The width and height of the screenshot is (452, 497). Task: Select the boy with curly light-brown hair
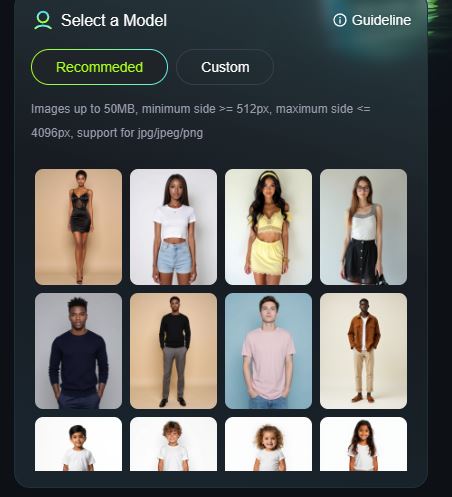pos(173,444)
